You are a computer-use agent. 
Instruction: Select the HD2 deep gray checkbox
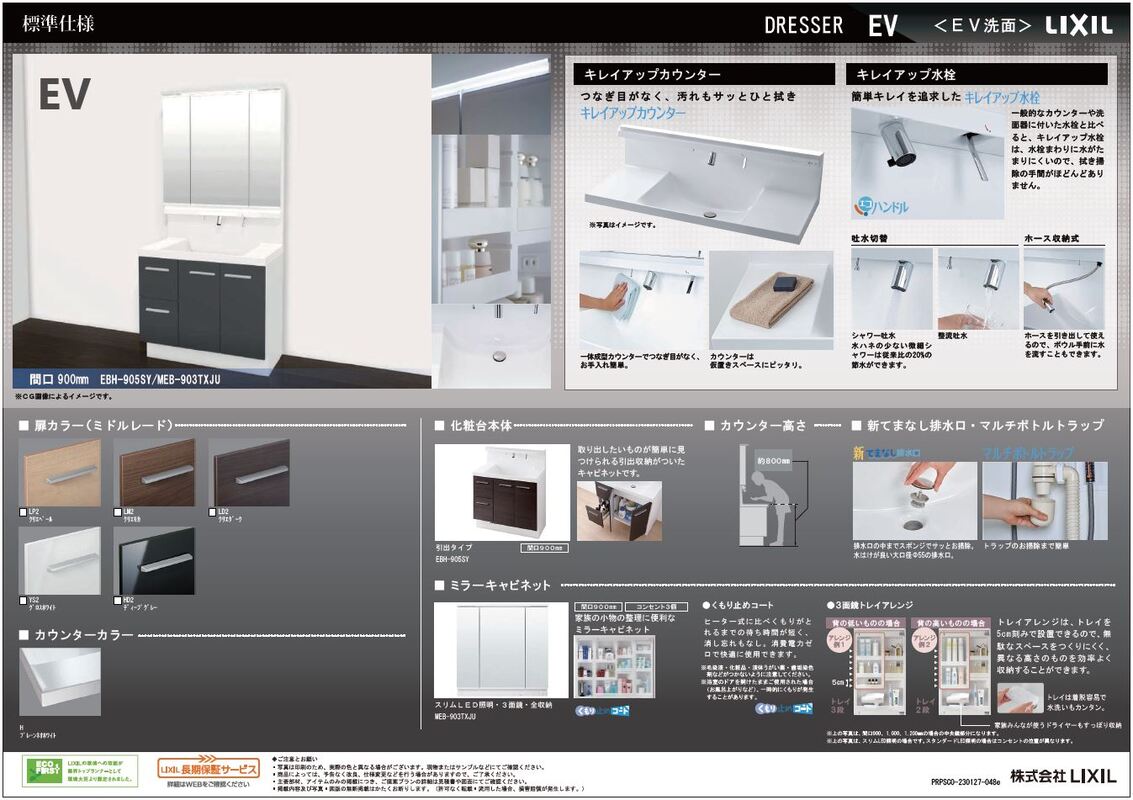(118, 601)
